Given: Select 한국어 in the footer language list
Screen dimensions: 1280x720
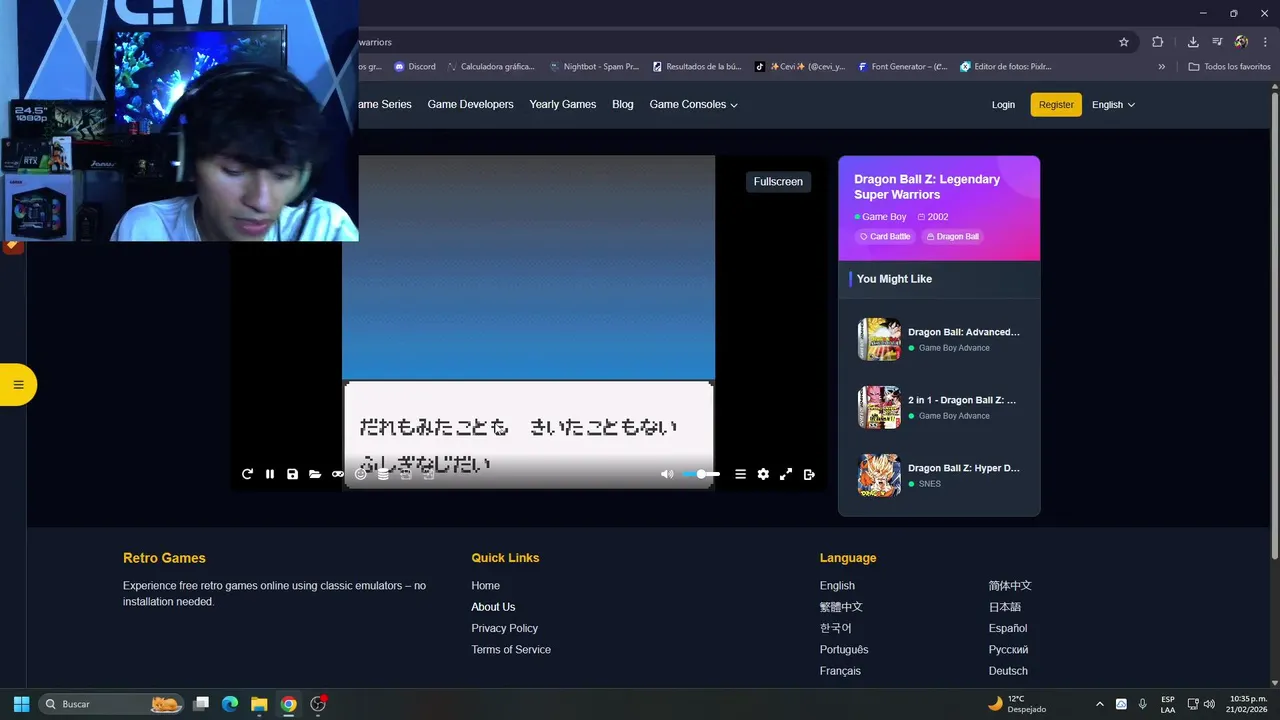Looking at the screenshot, I should 836,628.
